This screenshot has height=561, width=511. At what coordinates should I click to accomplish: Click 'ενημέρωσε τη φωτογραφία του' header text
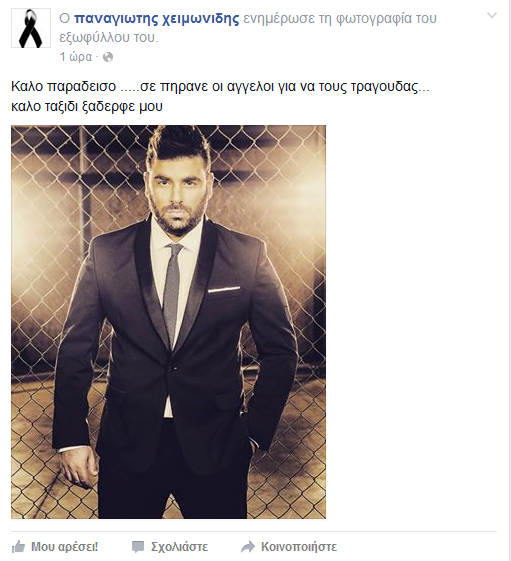coord(340,18)
